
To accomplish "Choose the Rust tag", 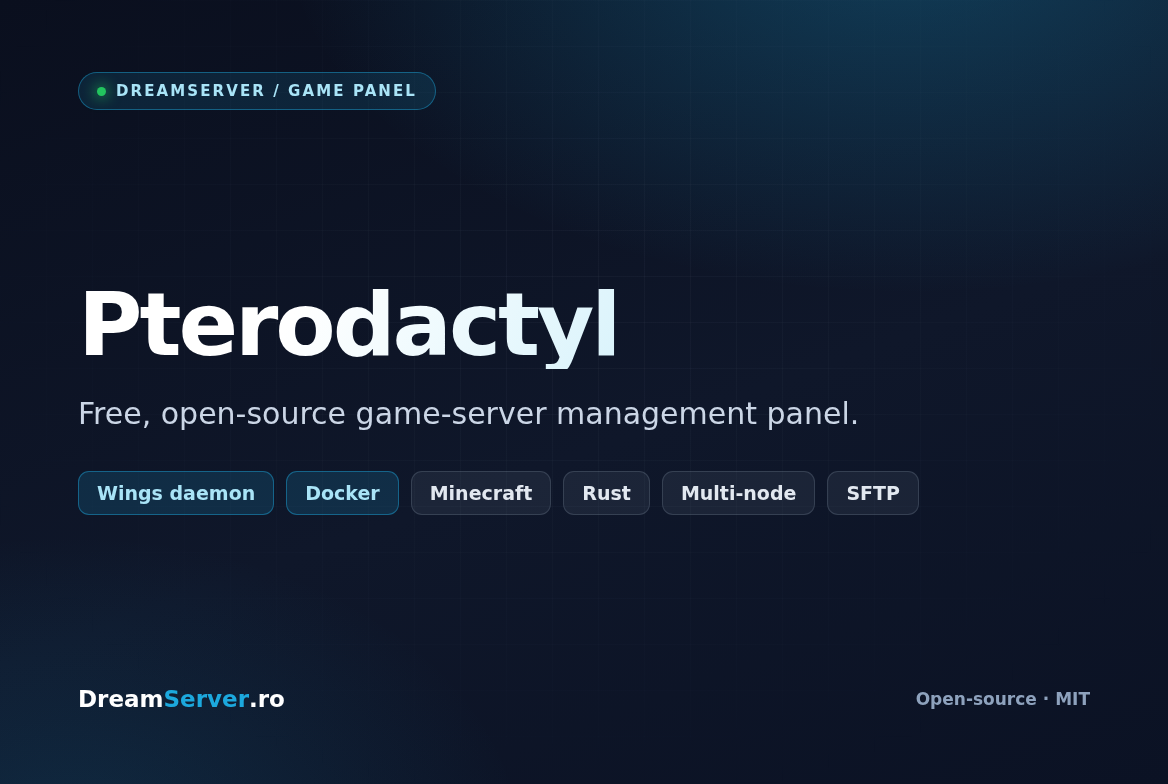I will [x=606, y=493].
